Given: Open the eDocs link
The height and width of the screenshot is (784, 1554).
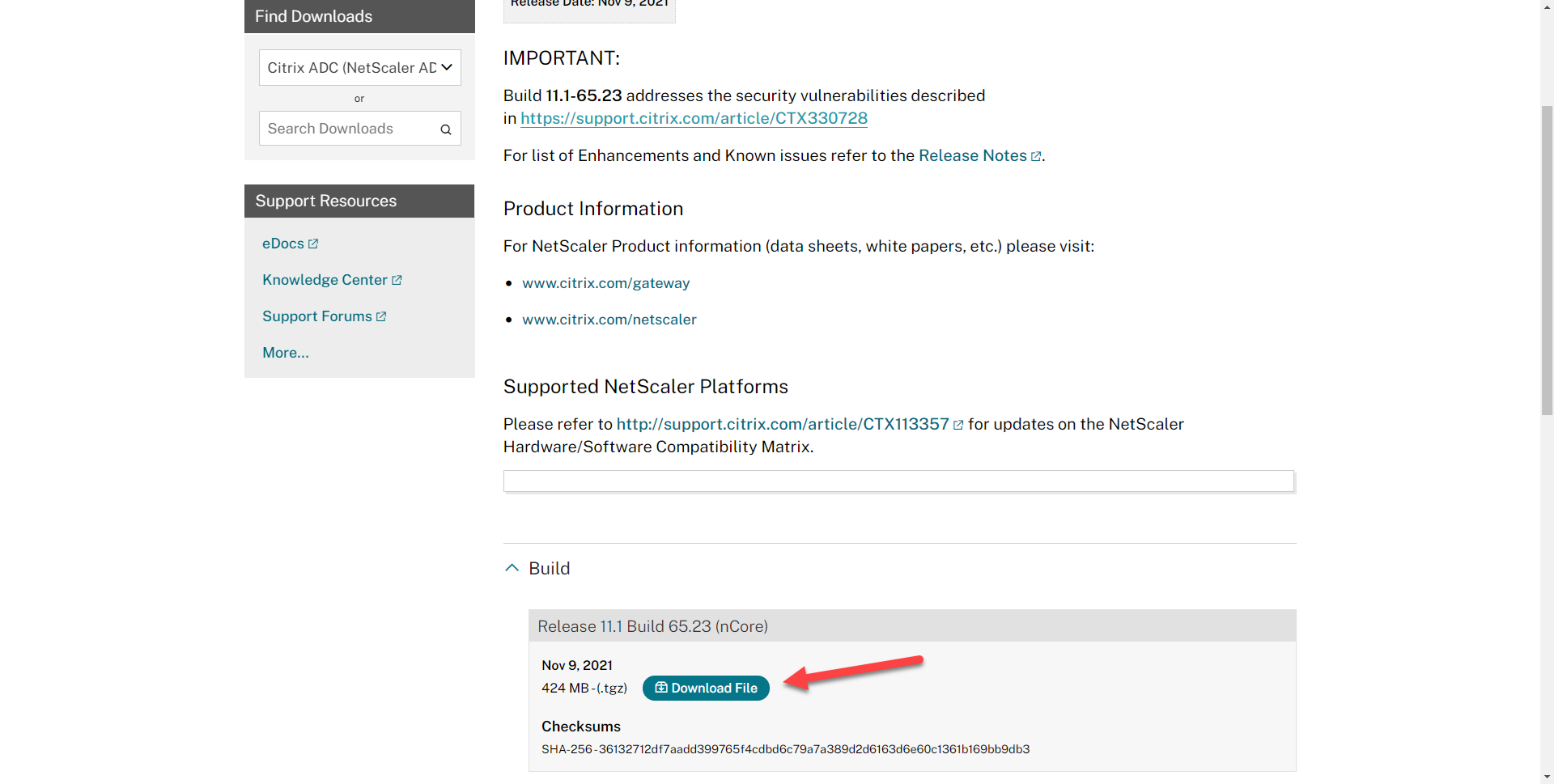Looking at the screenshot, I should [x=282, y=244].
